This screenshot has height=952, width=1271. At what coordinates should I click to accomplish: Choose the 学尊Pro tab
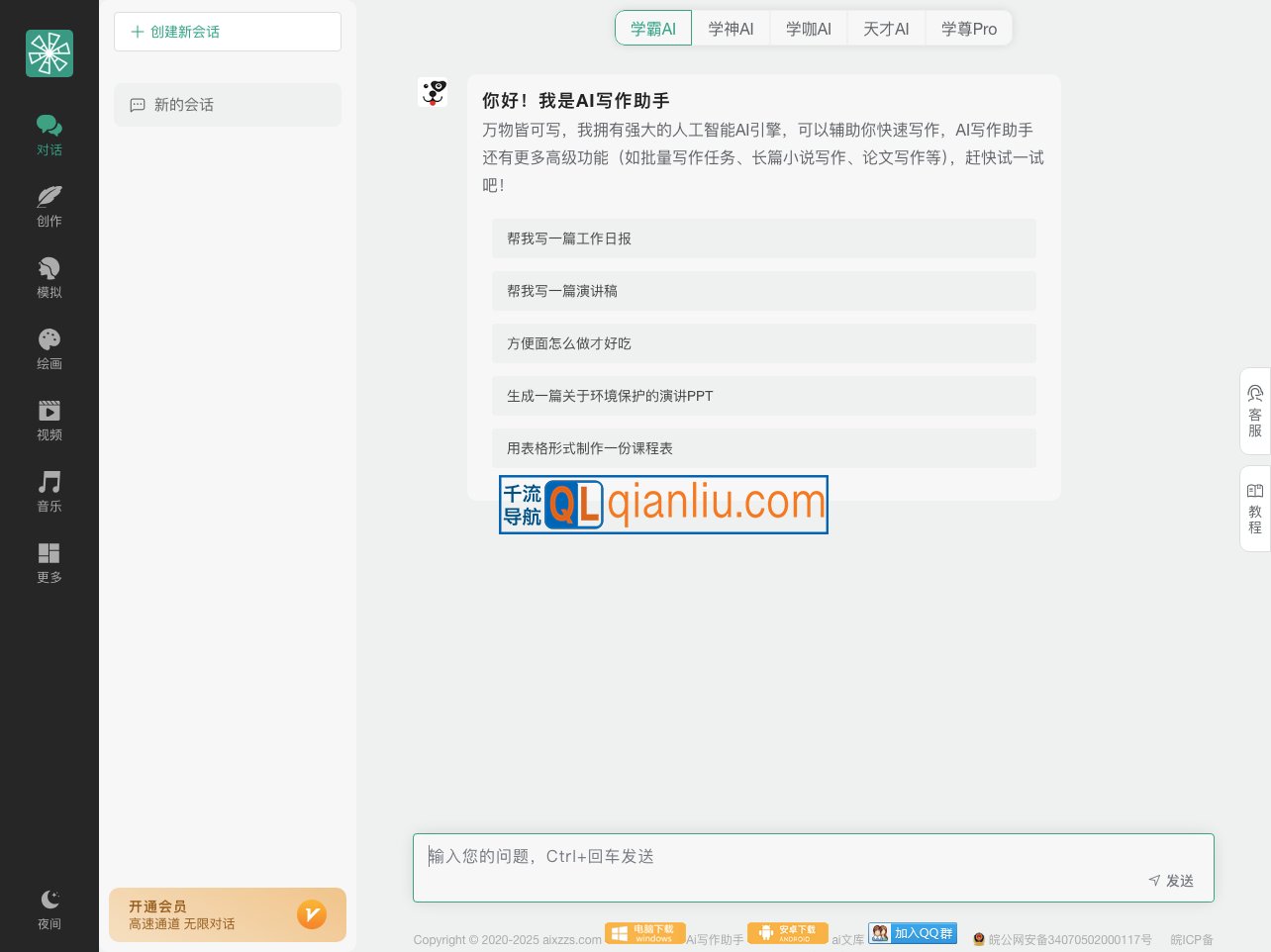tap(968, 29)
